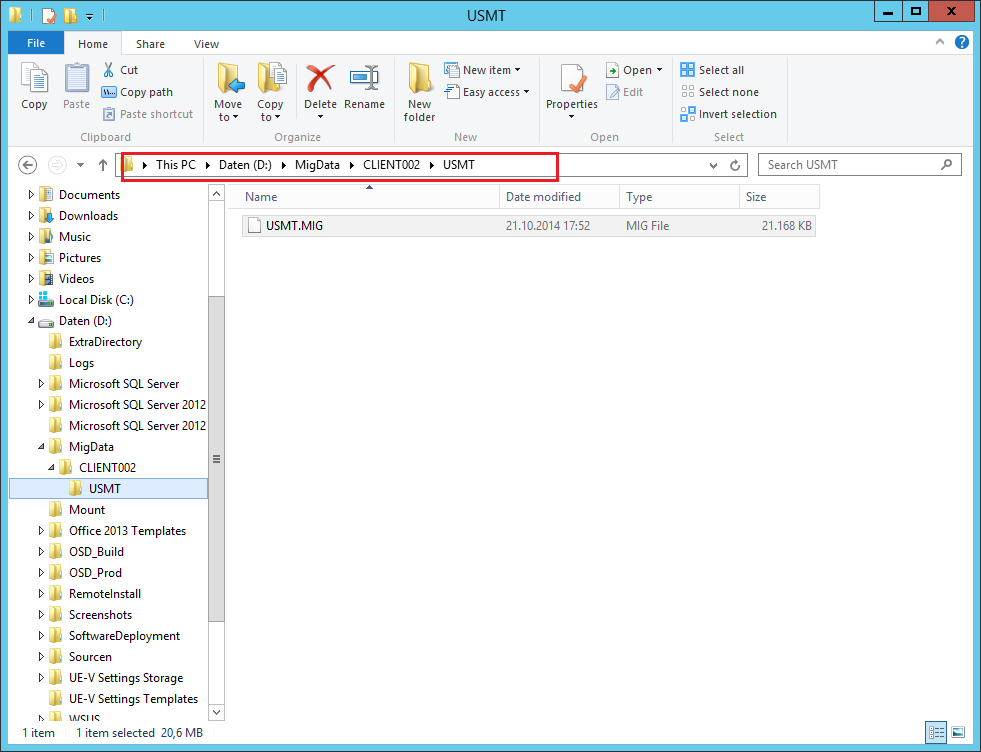
Task: Collapse the Daten (D:) tree node
Action: click(x=31, y=320)
